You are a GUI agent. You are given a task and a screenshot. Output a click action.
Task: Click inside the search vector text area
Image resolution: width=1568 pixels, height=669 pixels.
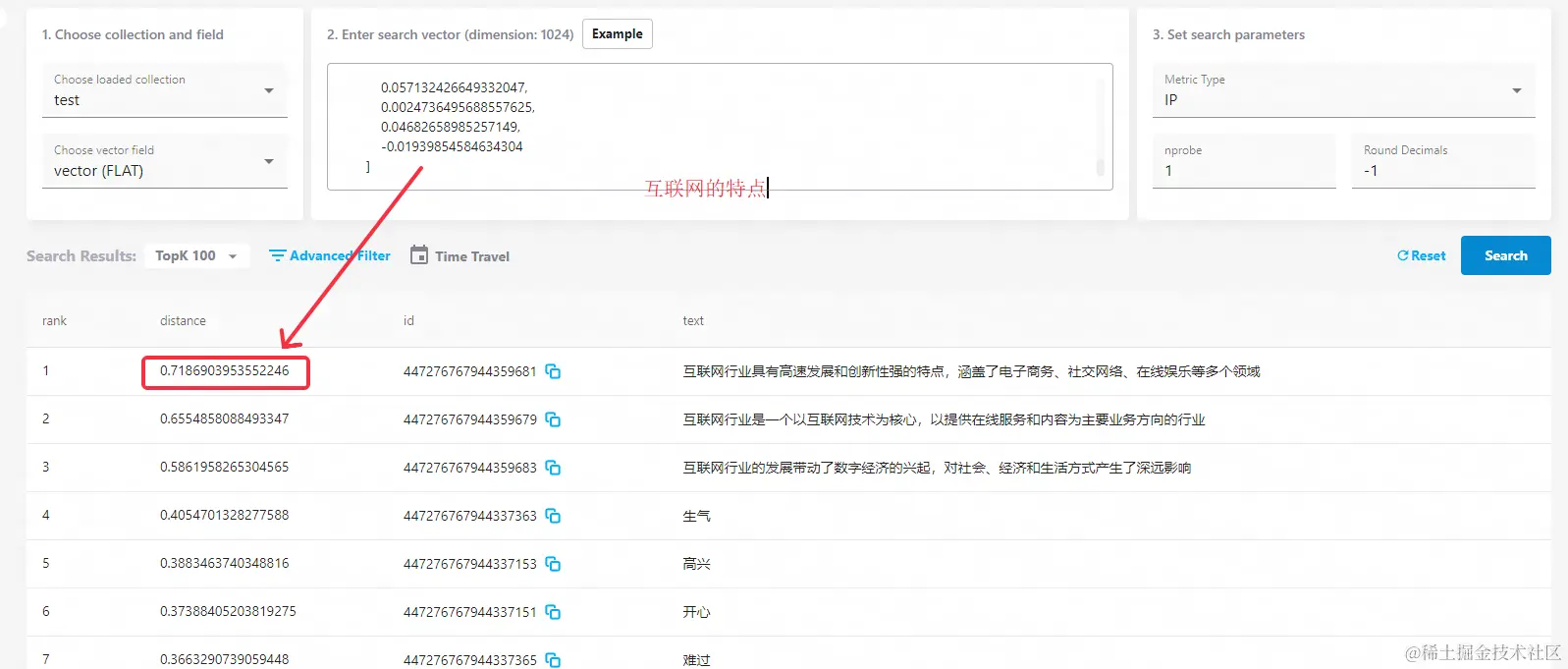[720, 127]
